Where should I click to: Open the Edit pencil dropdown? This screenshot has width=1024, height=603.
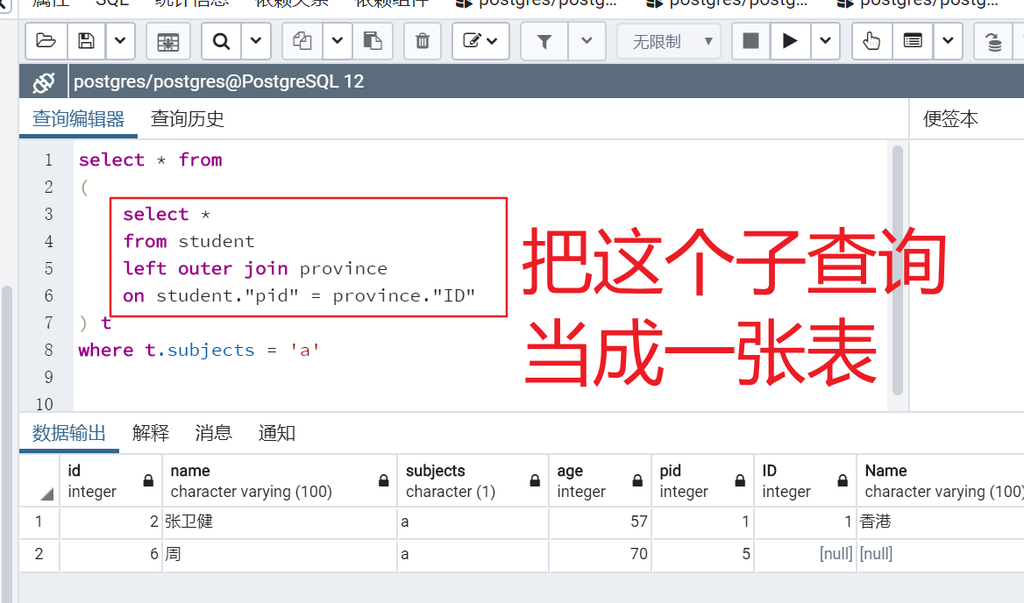tap(480, 41)
